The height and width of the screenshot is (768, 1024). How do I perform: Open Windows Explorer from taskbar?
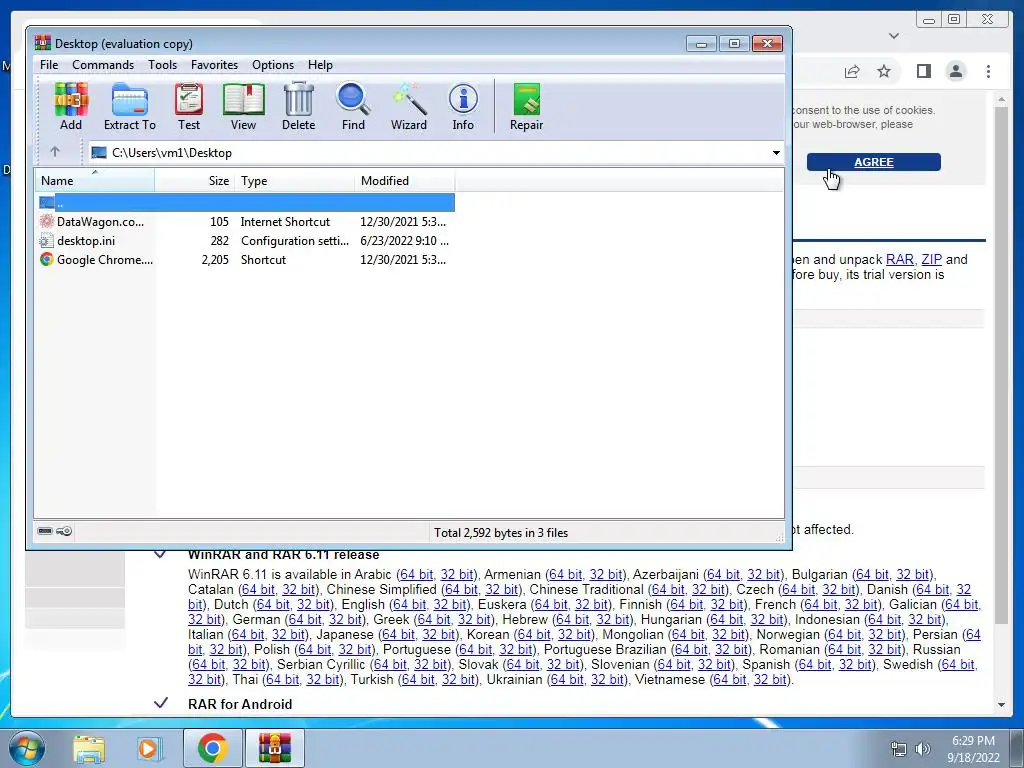(x=88, y=749)
